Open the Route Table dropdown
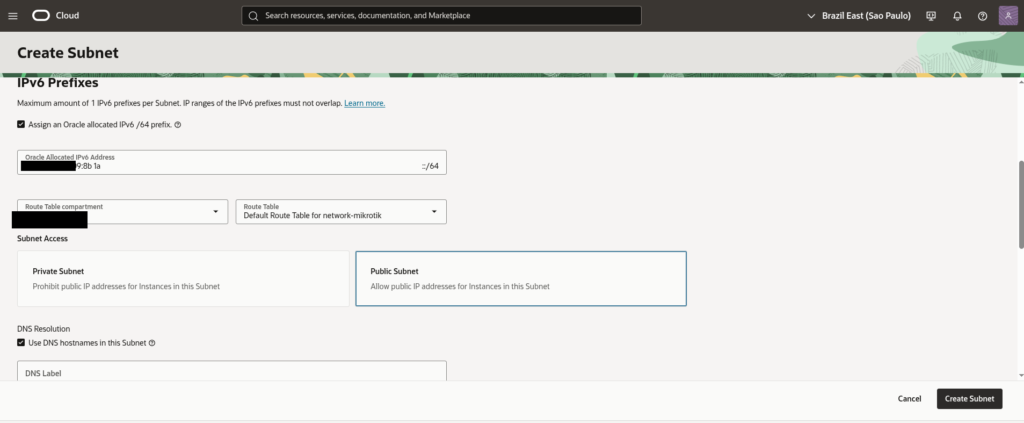The image size is (1024, 423). point(433,212)
